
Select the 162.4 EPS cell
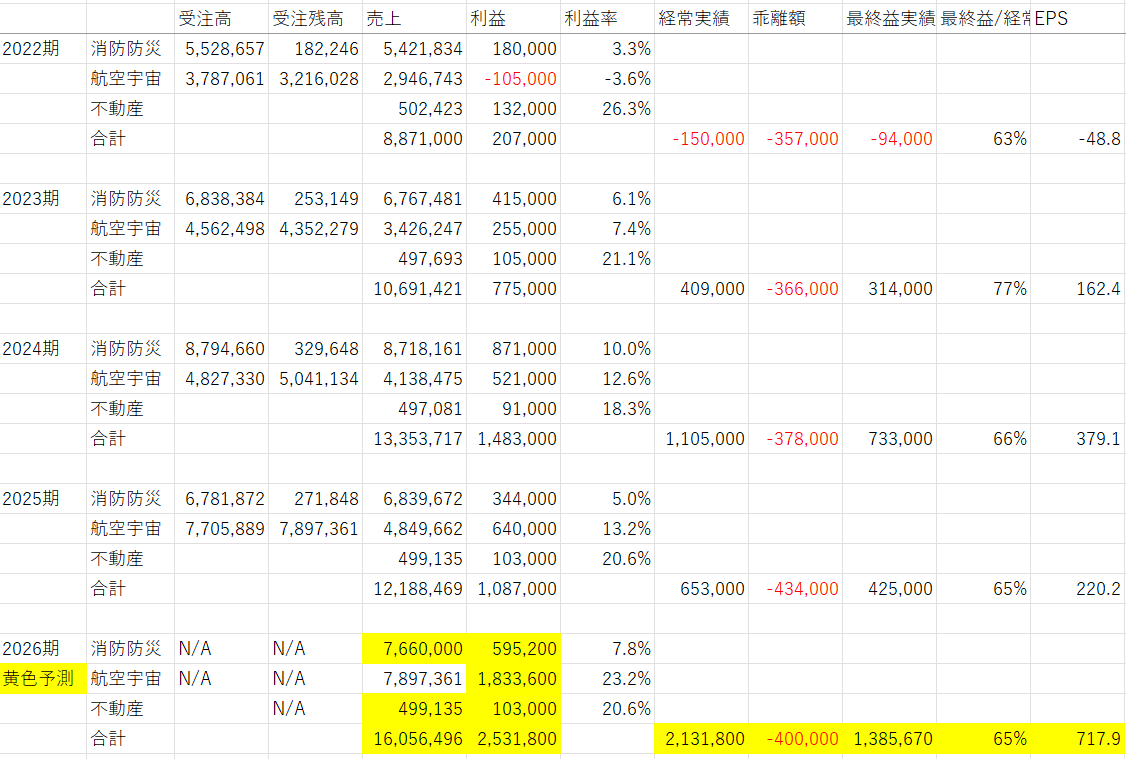point(1077,289)
